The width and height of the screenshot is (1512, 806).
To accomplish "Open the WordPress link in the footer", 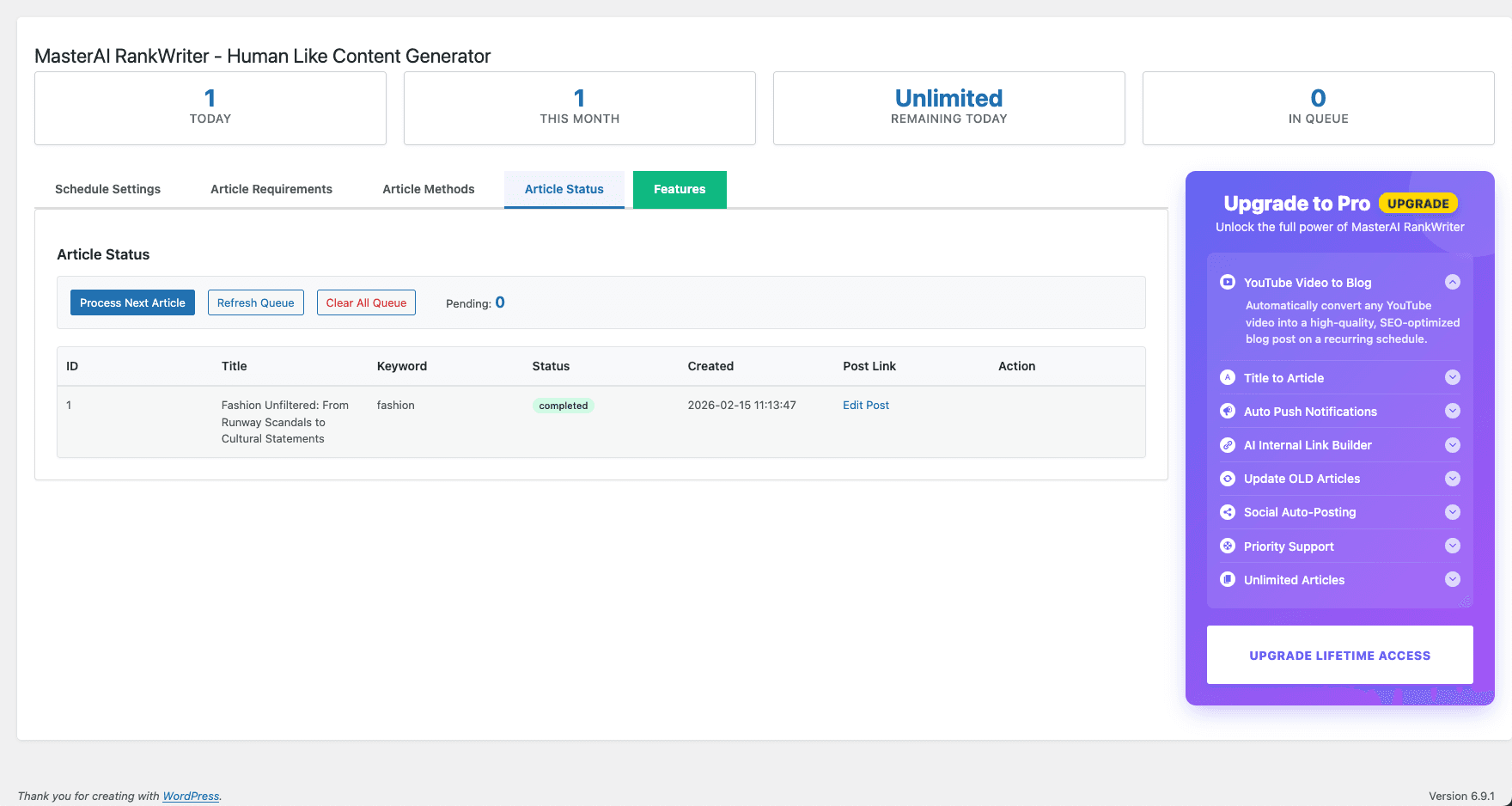I will 191,796.
